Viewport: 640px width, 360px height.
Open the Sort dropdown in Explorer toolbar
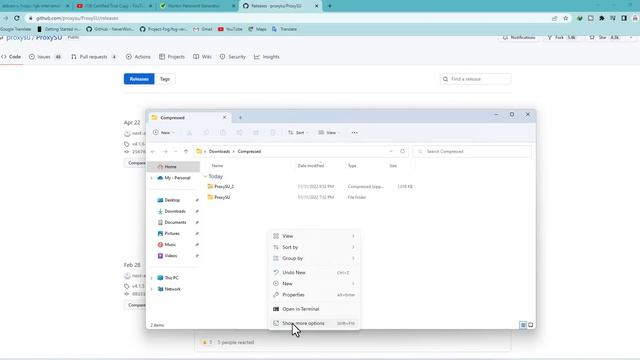coord(298,133)
